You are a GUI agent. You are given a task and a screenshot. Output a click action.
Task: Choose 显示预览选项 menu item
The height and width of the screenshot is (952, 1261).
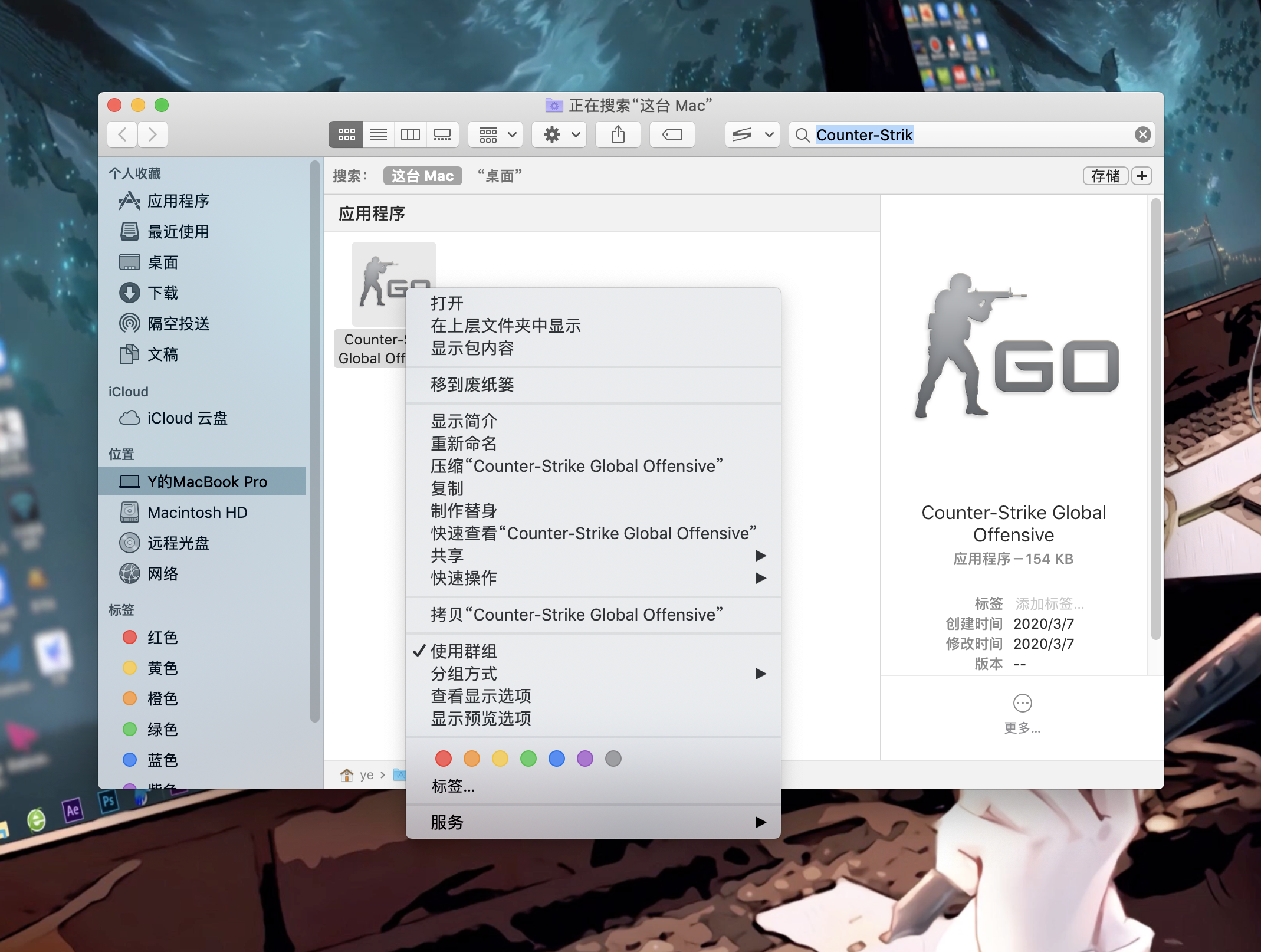pyautogui.click(x=593, y=718)
